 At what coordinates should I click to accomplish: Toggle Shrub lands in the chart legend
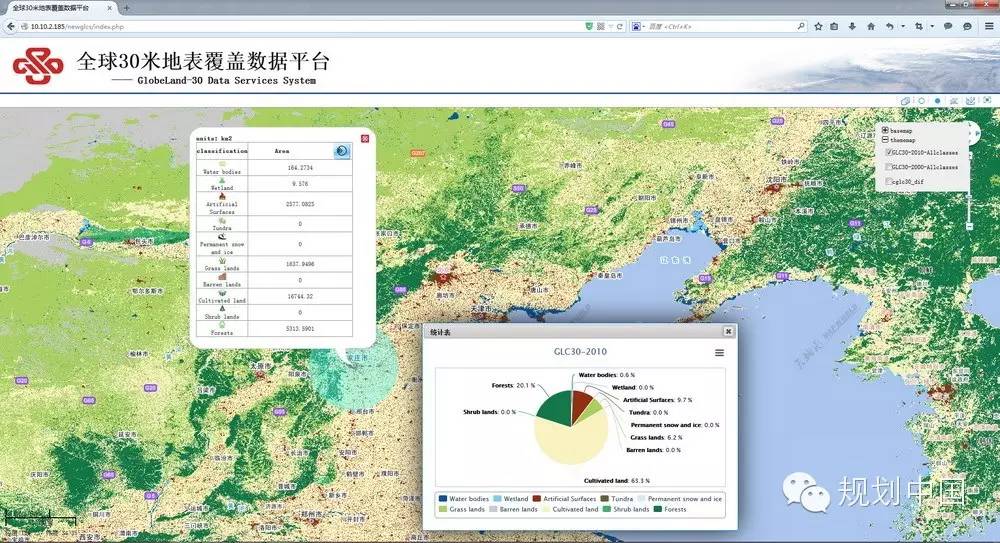[626, 509]
